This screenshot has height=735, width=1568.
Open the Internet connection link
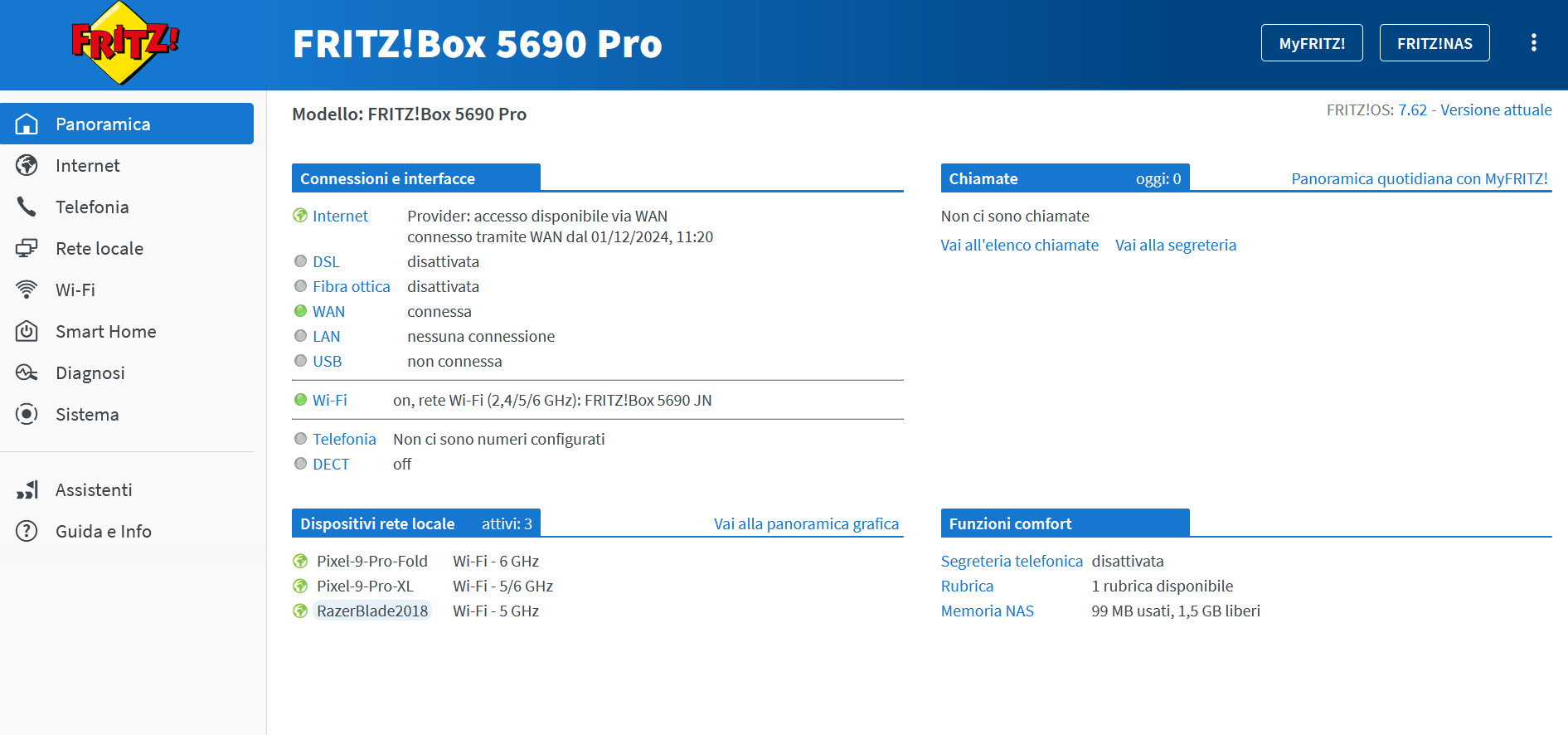[x=340, y=216]
